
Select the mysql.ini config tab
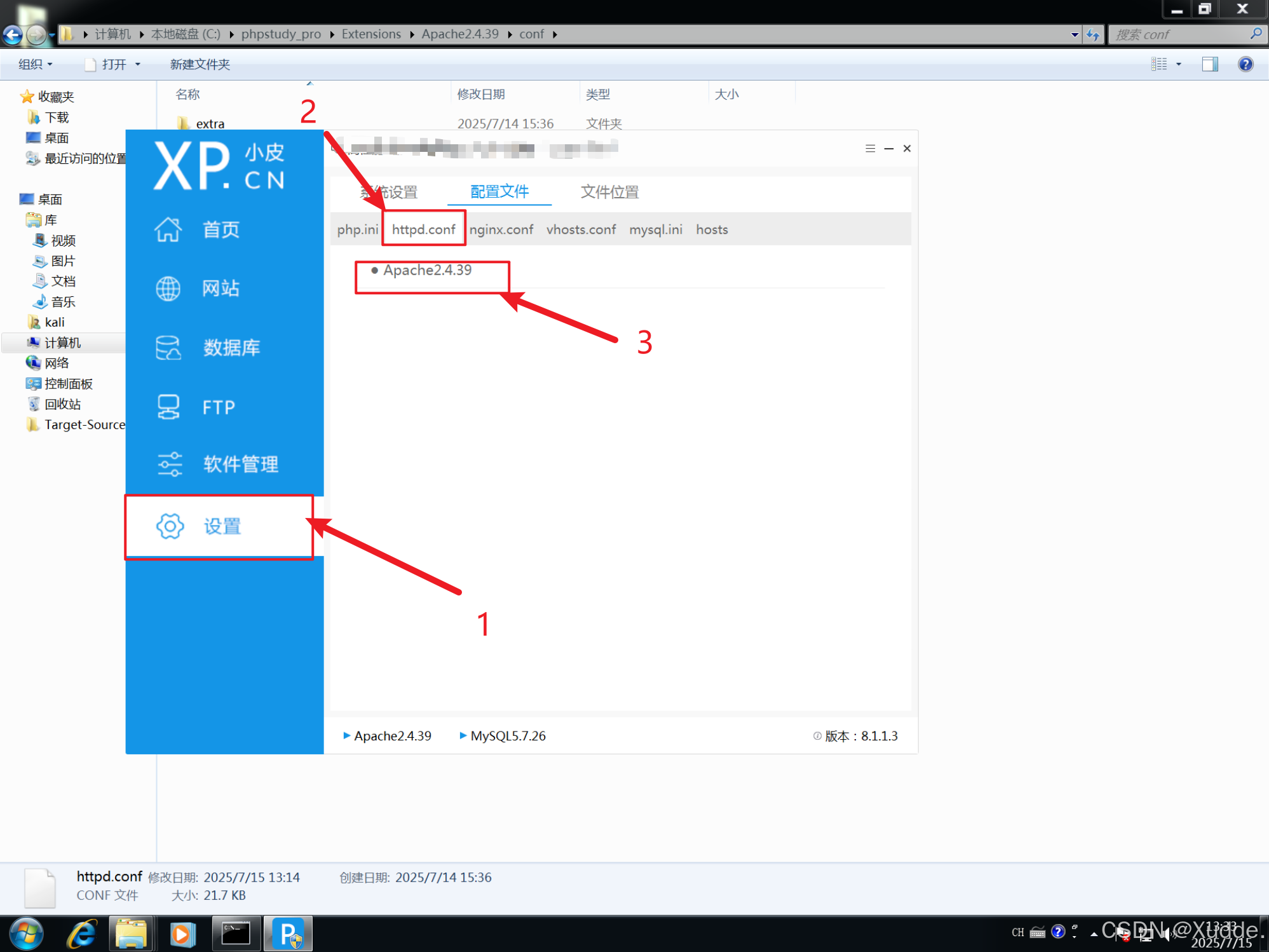point(655,229)
